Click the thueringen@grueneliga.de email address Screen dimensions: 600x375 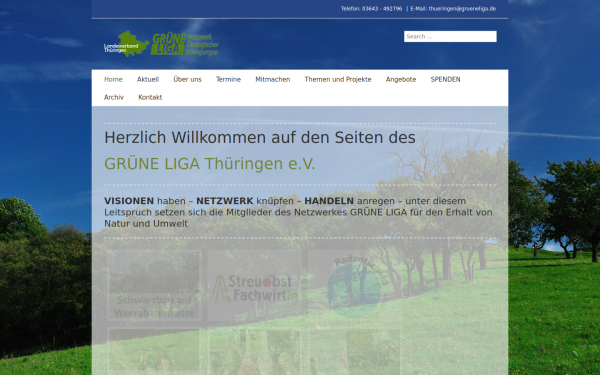[x=462, y=8]
